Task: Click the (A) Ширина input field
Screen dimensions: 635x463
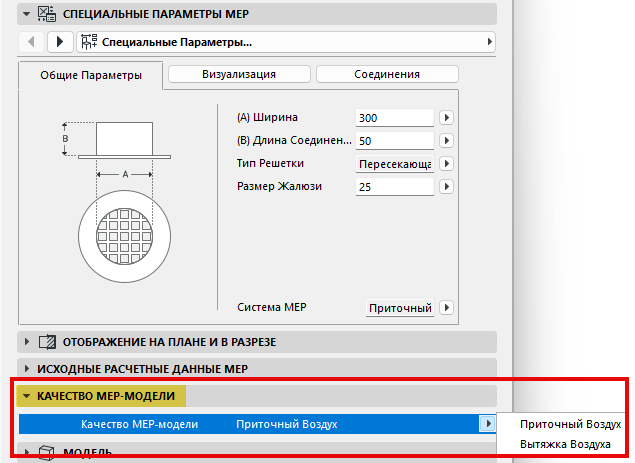Action: 394,118
